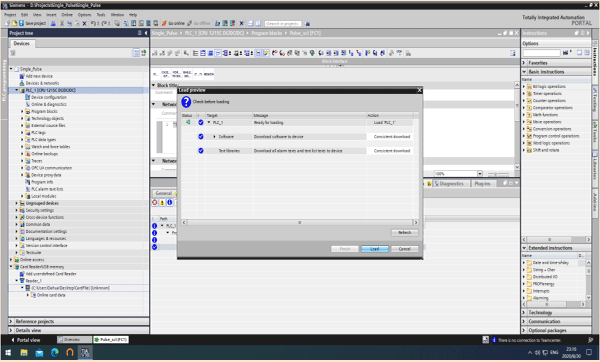Viewport: 600px width, 362px height.
Task: Open the Edit menu
Action: [x=24, y=15]
